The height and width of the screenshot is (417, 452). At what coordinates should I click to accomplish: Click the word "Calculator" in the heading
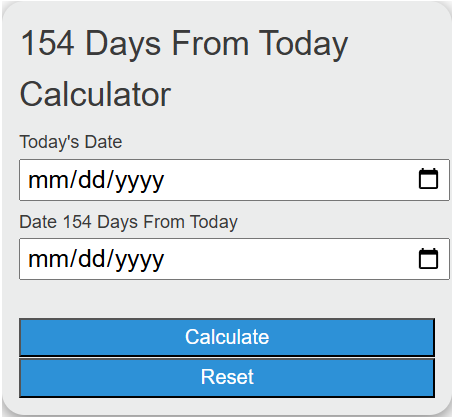coord(95,94)
